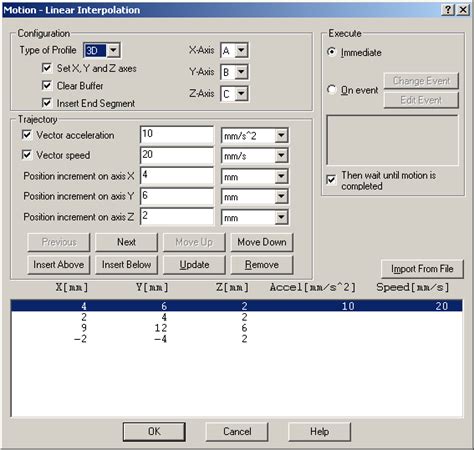Open the X-Axis dropdown
This screenshot has height=450, width=474.
tap(241, 50)
